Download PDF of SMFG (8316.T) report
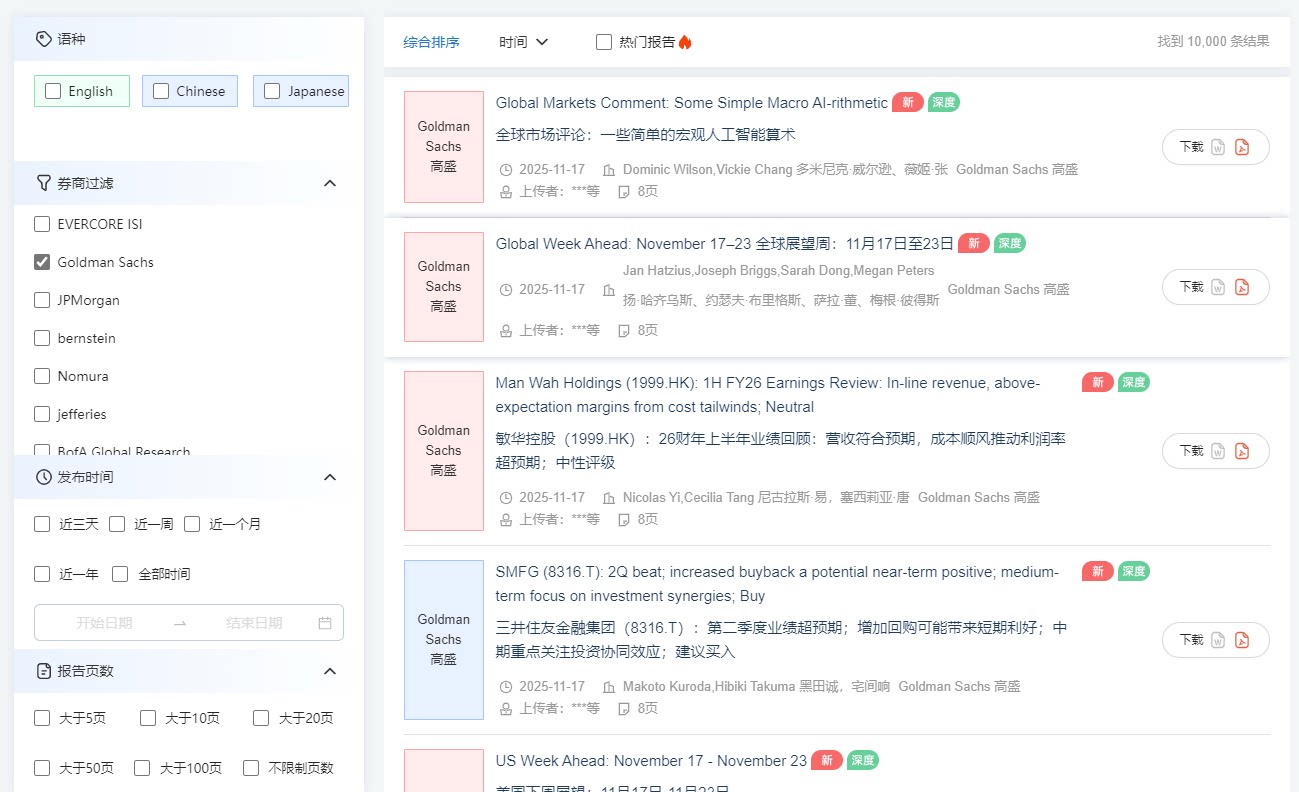Viewport: 1299px width, 792px height. [1242, 640]
